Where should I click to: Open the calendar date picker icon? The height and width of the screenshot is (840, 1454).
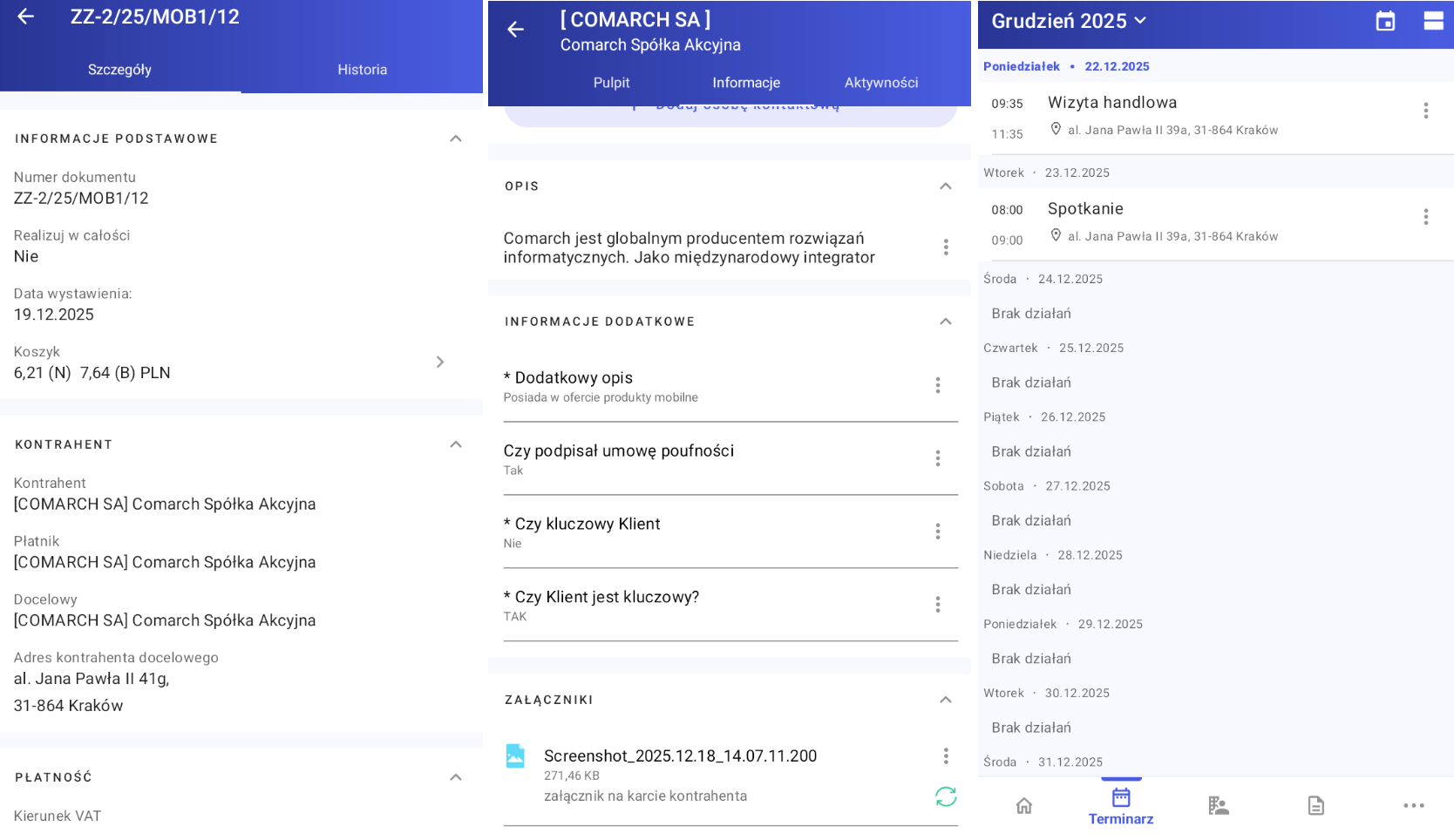(1384, 21)
